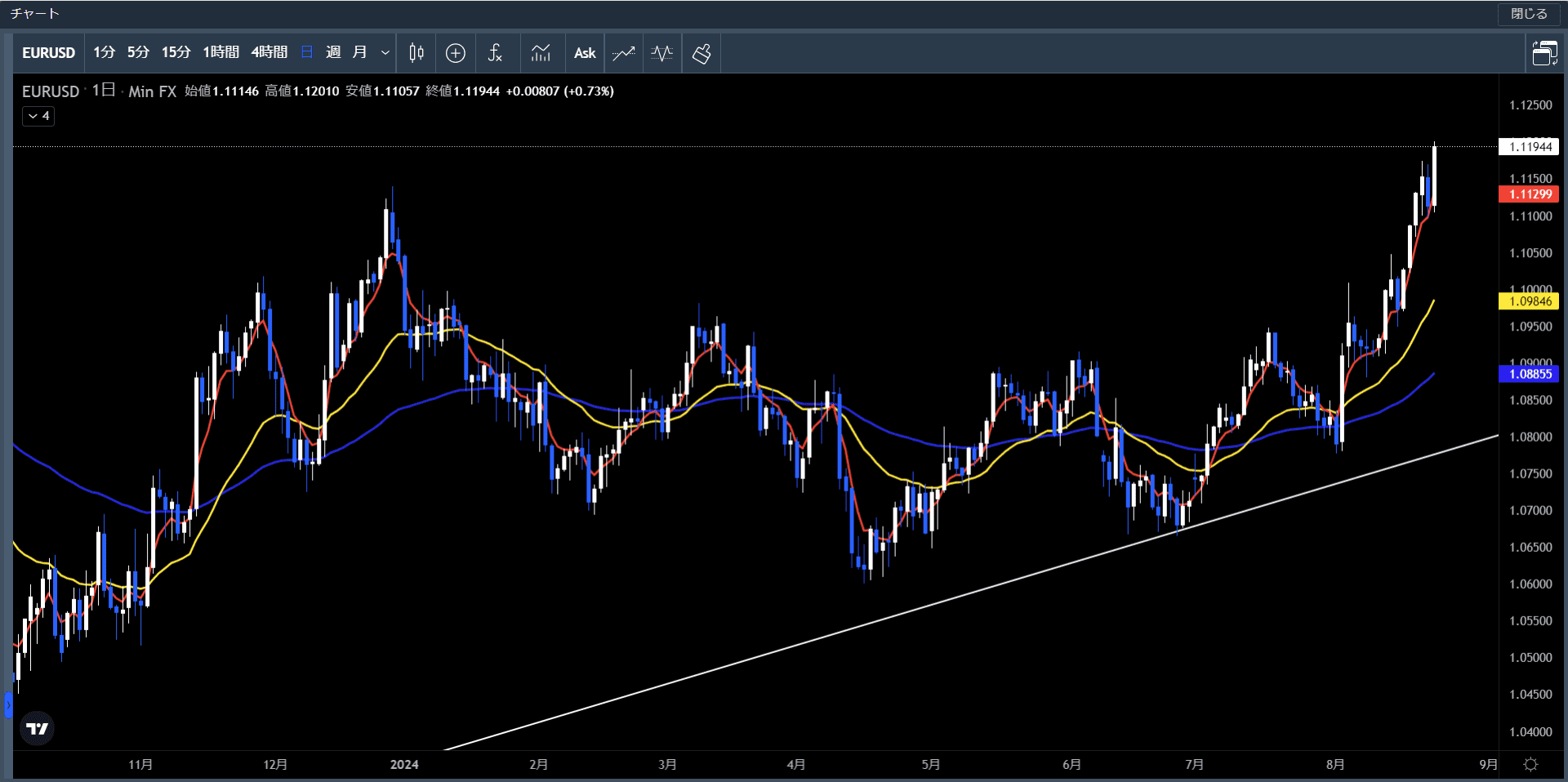Screen dimensions: 1568x782
Task: Click the trend line chart icon
Action: [624, 53]
